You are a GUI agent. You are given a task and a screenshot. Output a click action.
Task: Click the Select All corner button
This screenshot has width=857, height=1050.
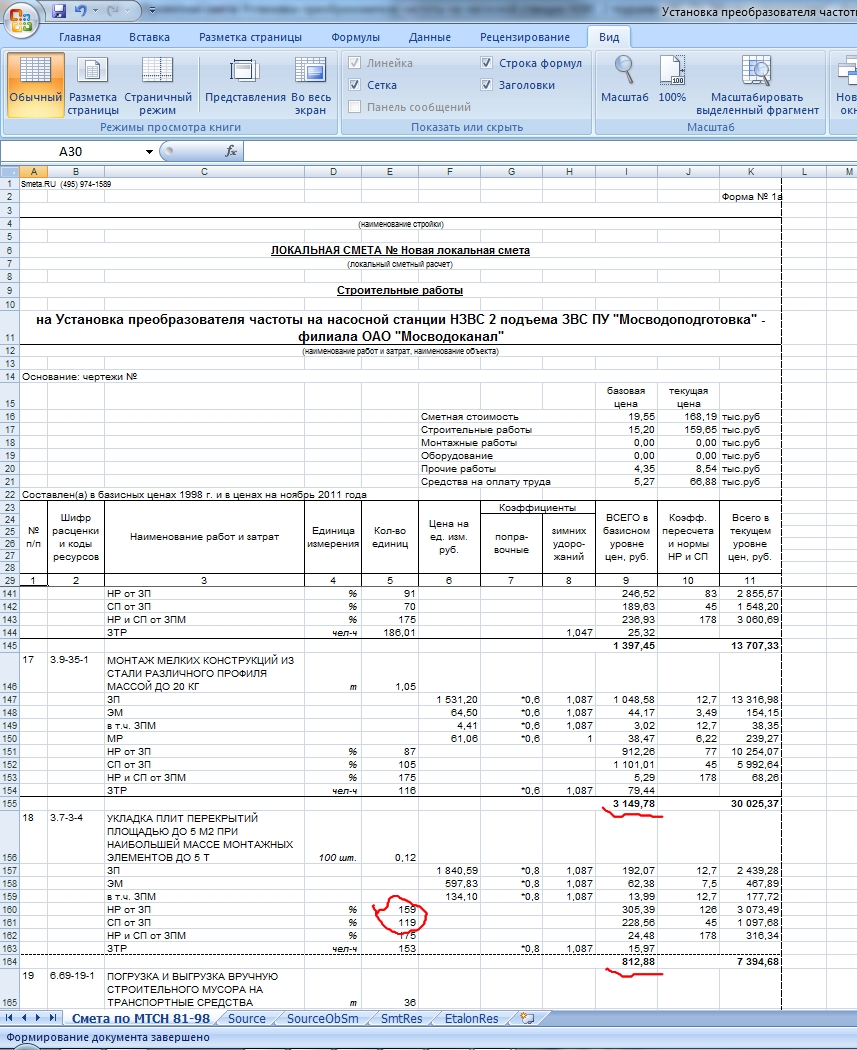9,171
